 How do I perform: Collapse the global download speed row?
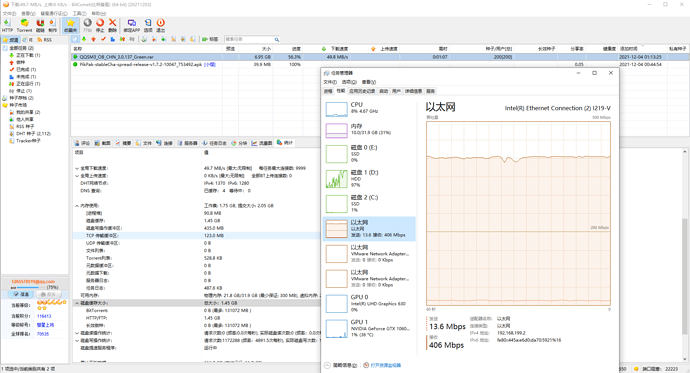tap(77, 168)
